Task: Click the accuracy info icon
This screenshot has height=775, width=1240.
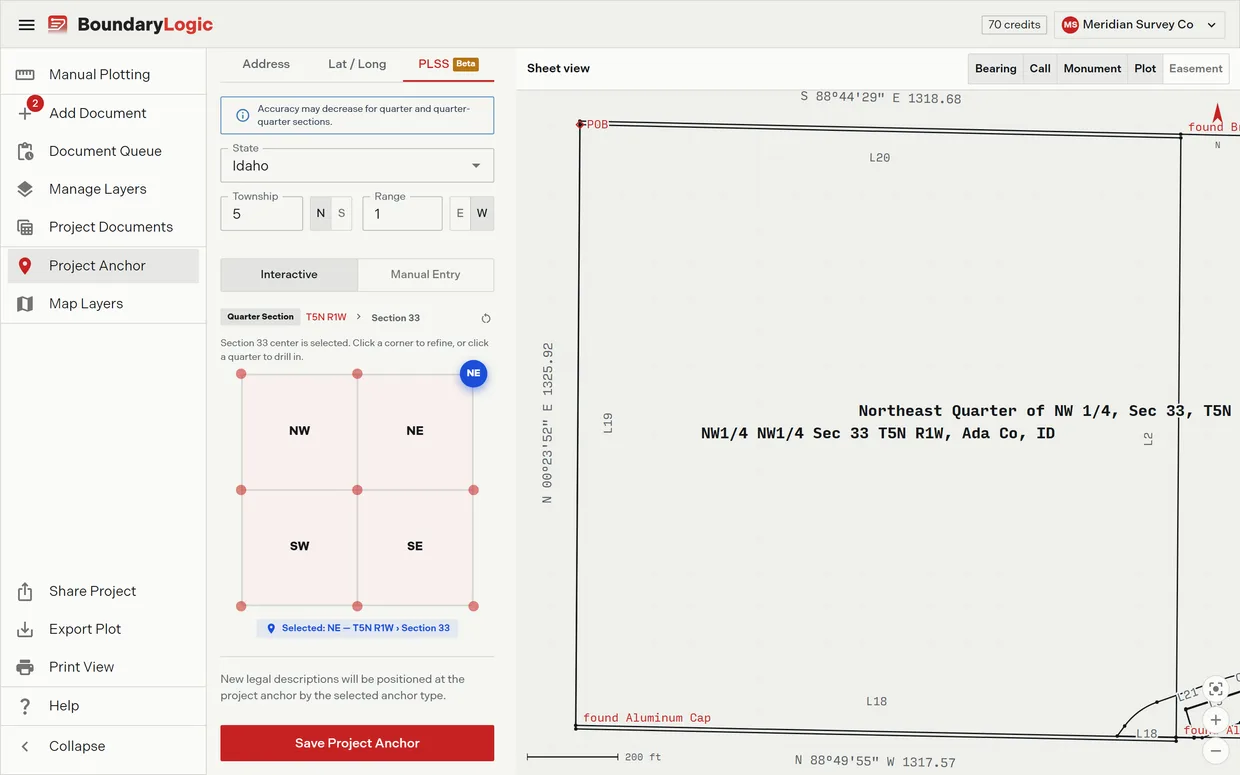Action: 242,115
